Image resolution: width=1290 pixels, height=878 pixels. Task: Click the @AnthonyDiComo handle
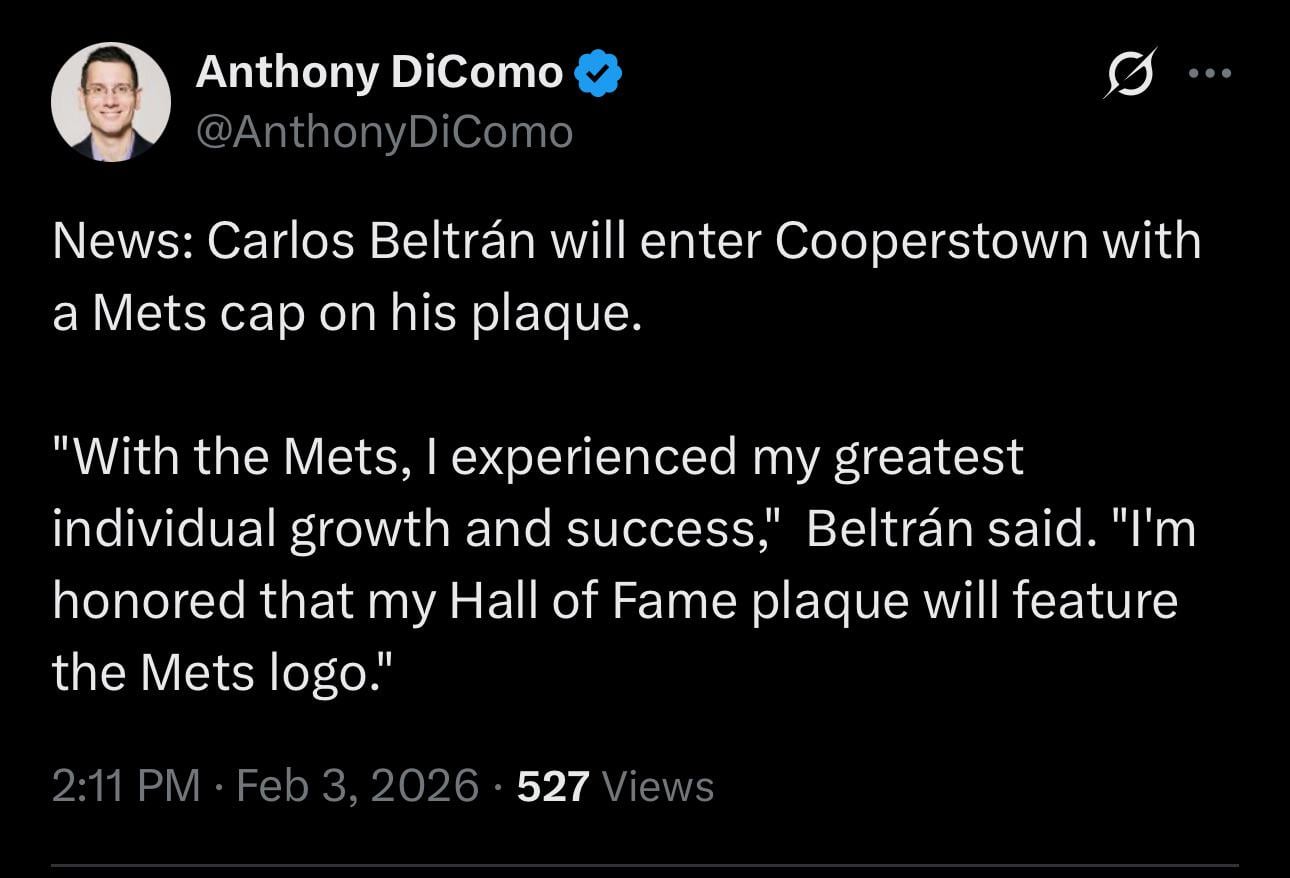386,130
